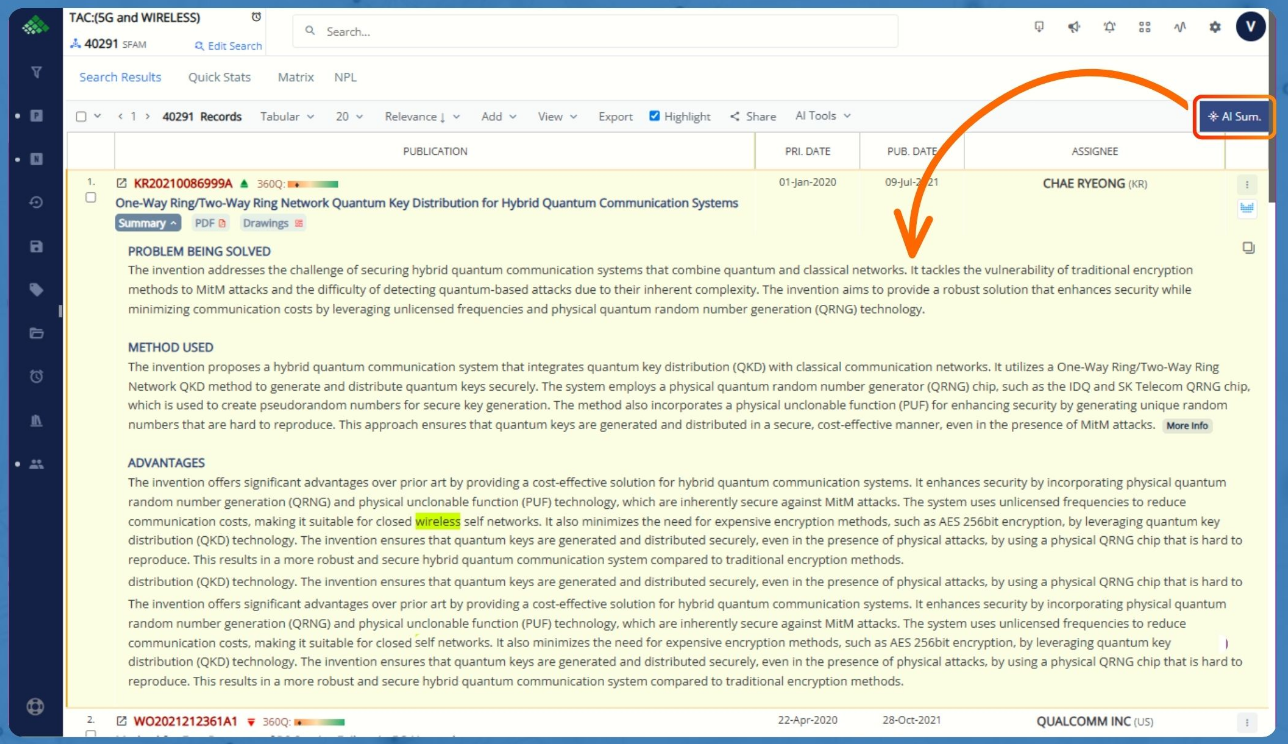Viewport: 1288px width, 744px height.
Task: Open the filter funnel in the sidebar
Action: coord(36,72)
